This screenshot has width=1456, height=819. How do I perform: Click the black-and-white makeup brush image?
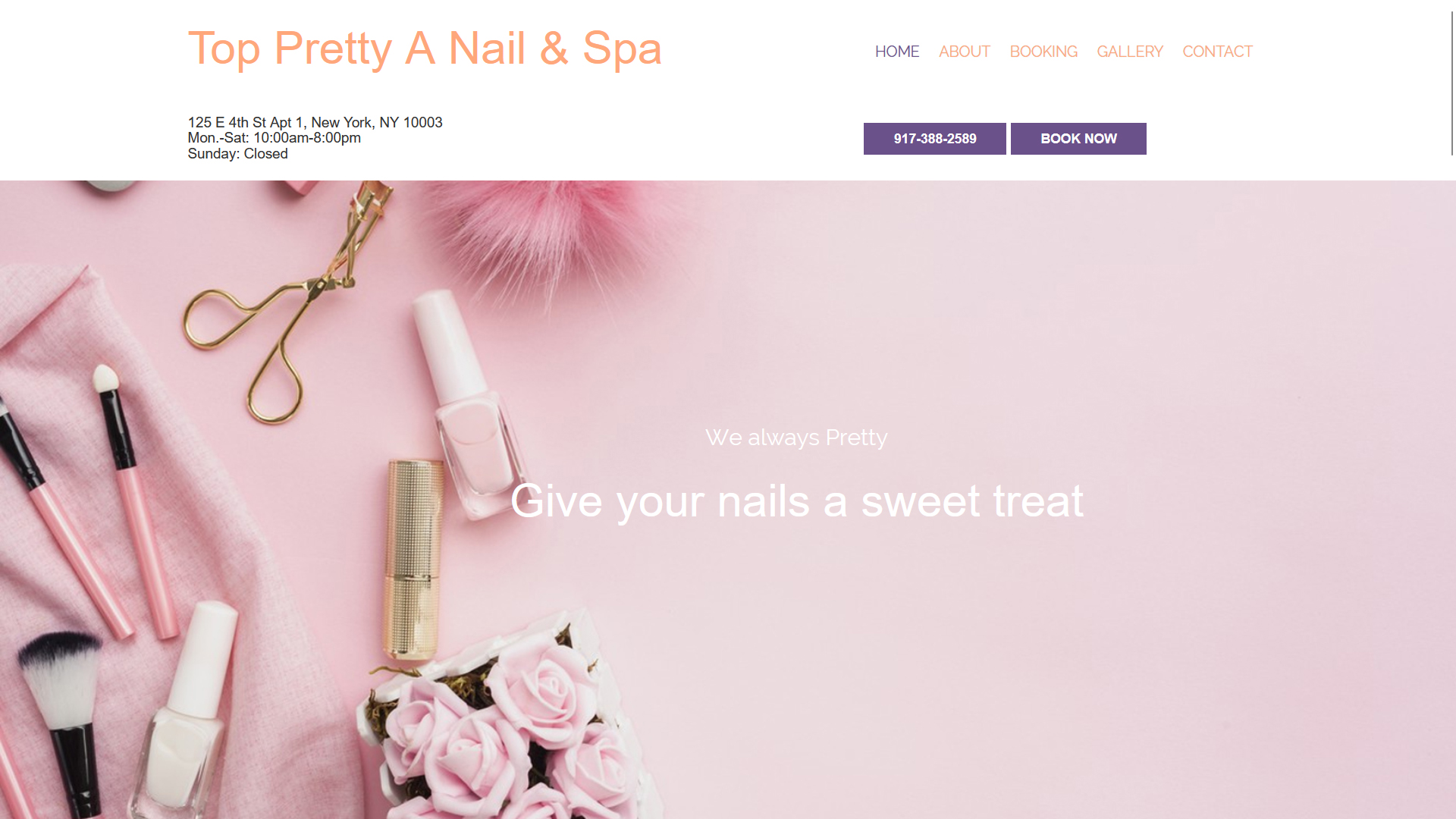(x=64, y=720)
